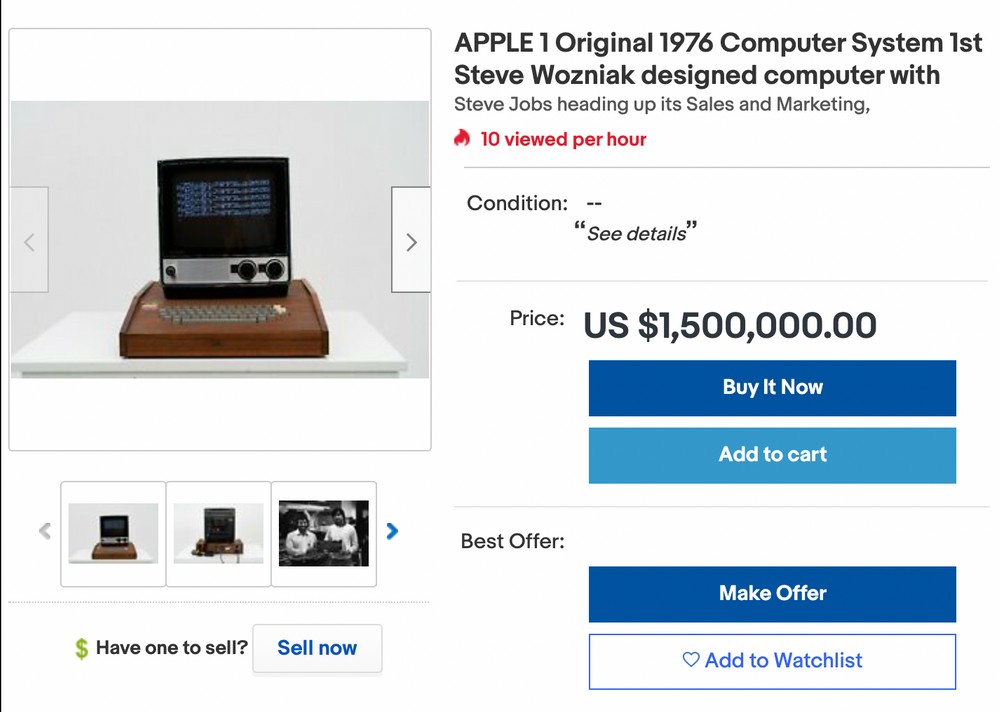Click the left arrow on the main image carousel
Image resolution: width=1000 pixels, height=712 pixels.
click(29, 240)
